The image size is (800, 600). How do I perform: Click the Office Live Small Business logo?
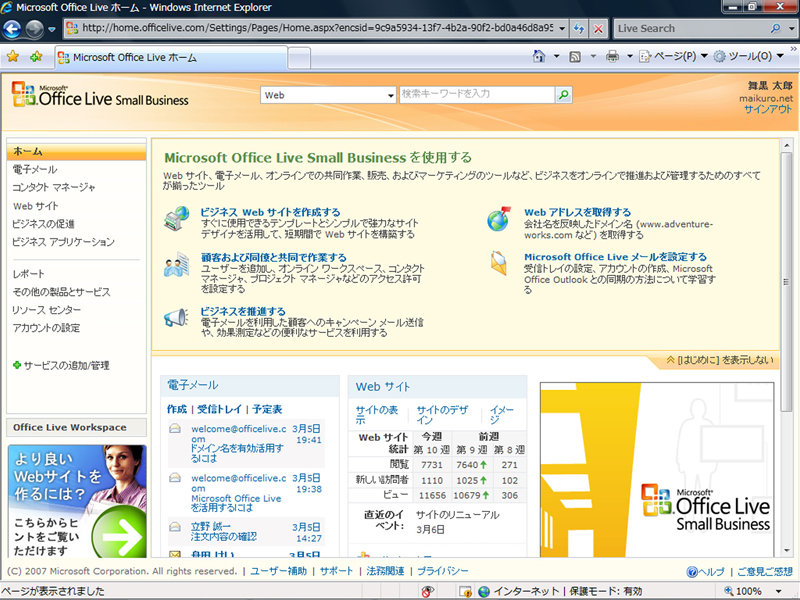(x=100, y=95)
